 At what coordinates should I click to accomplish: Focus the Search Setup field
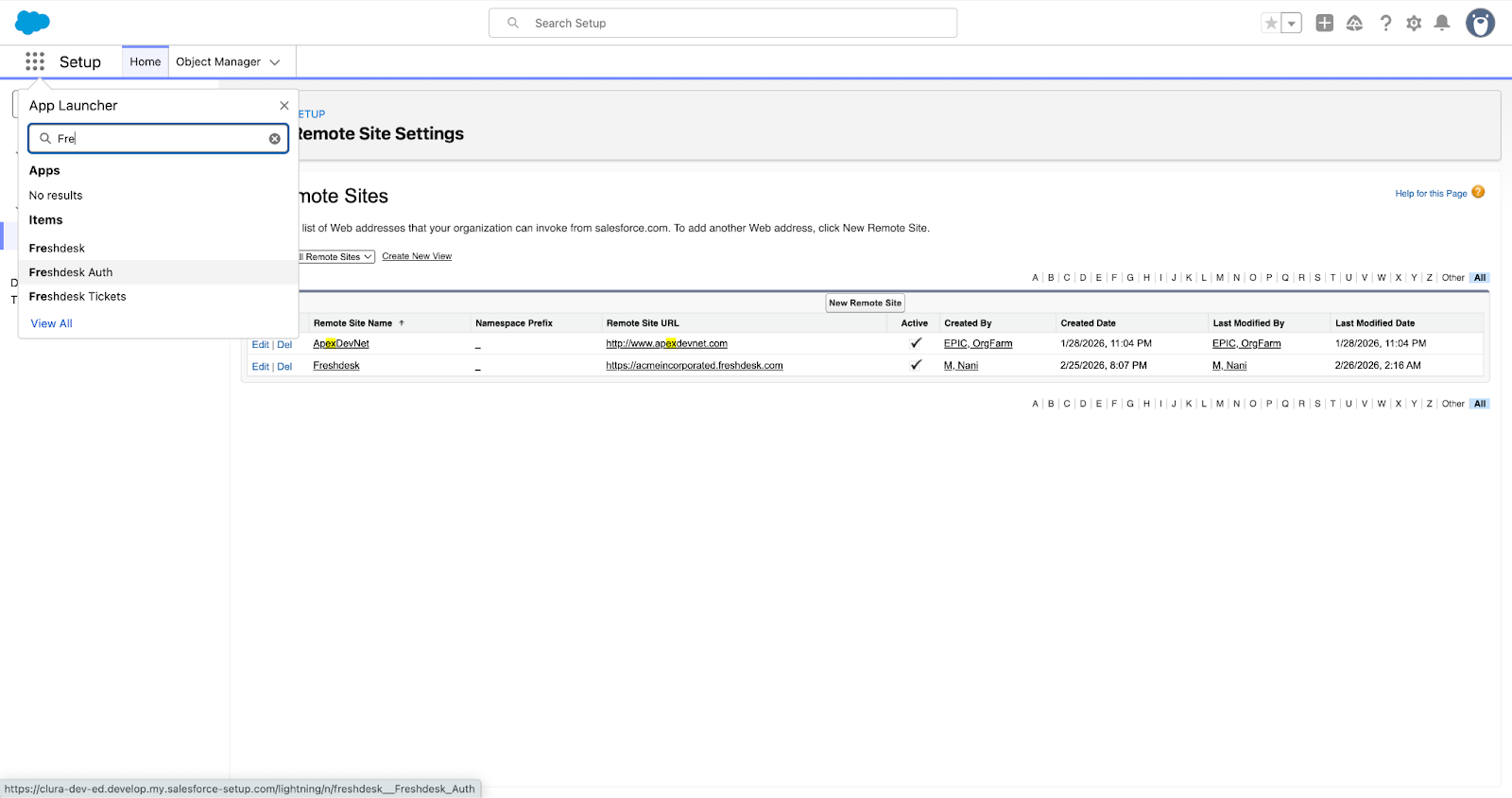[723, 23]
